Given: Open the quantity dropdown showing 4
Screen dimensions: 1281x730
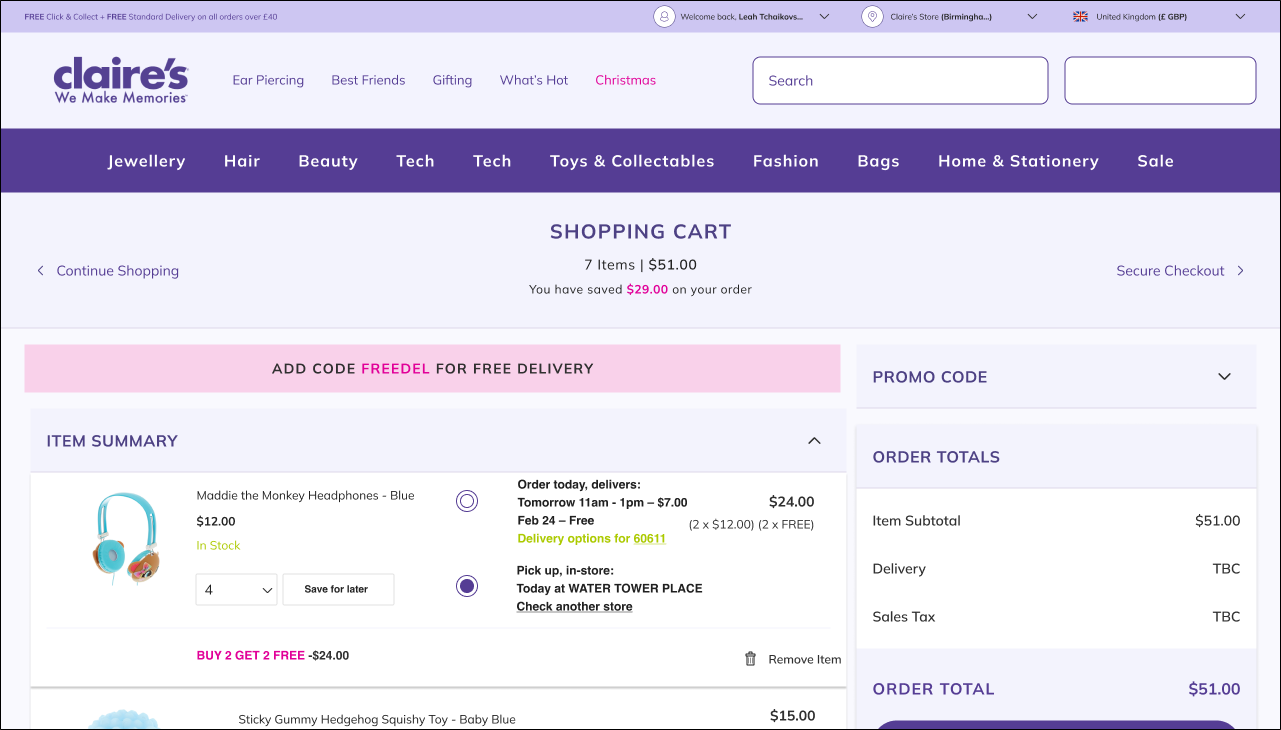Looking at the screenshot, I should pyautogui.click(x=237, y=589).
